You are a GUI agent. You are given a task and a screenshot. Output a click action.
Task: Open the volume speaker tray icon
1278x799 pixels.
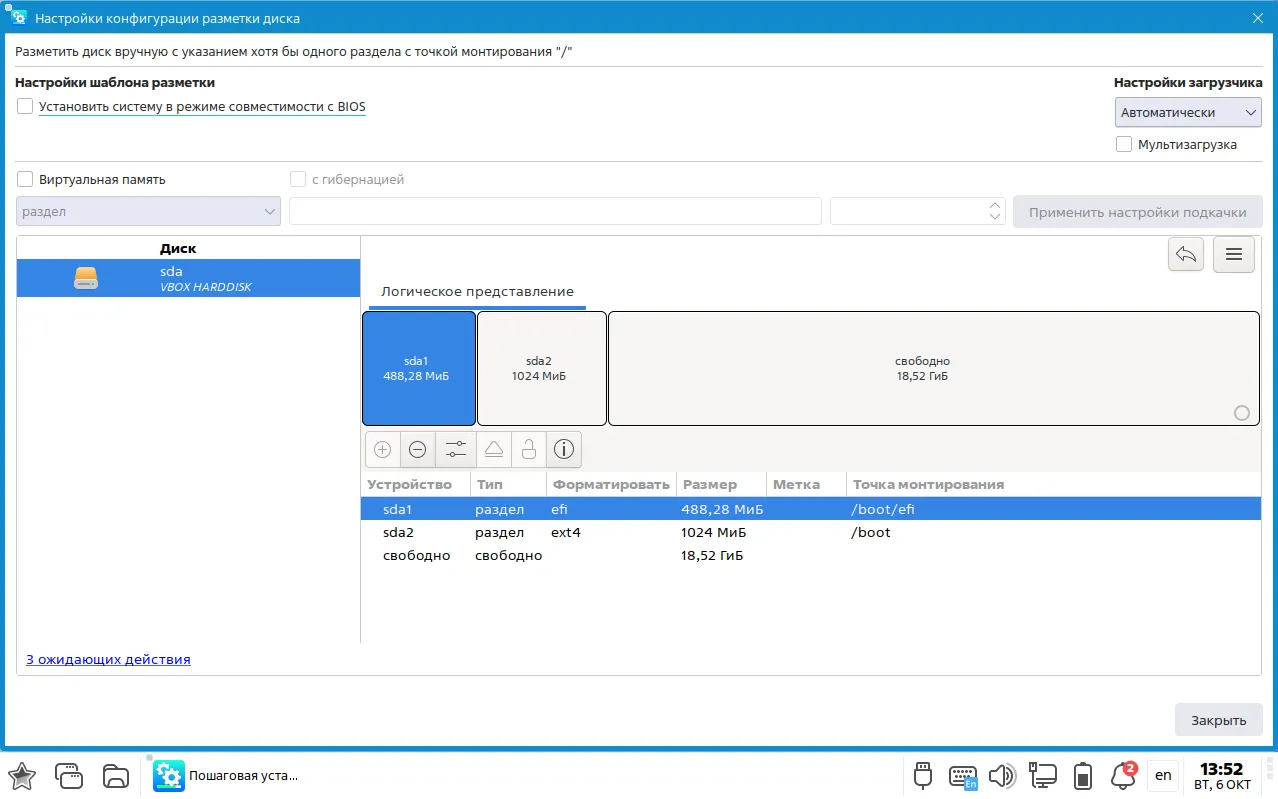[1002, 775]
